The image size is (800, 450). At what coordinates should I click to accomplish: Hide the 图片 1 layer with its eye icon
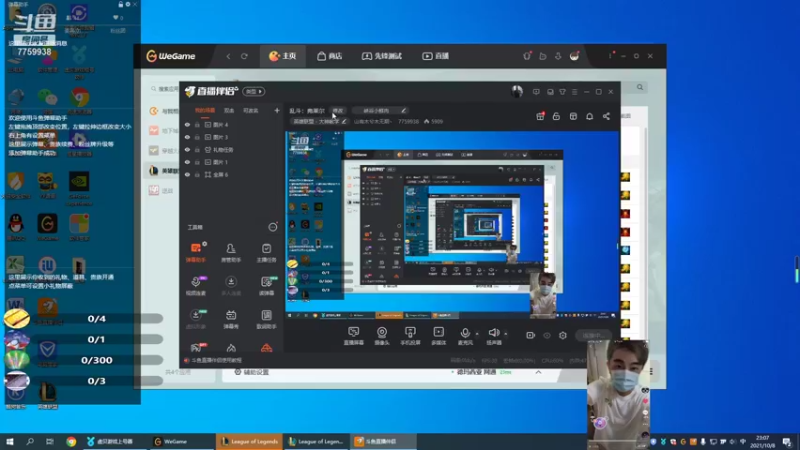click(x=187, y=162)
